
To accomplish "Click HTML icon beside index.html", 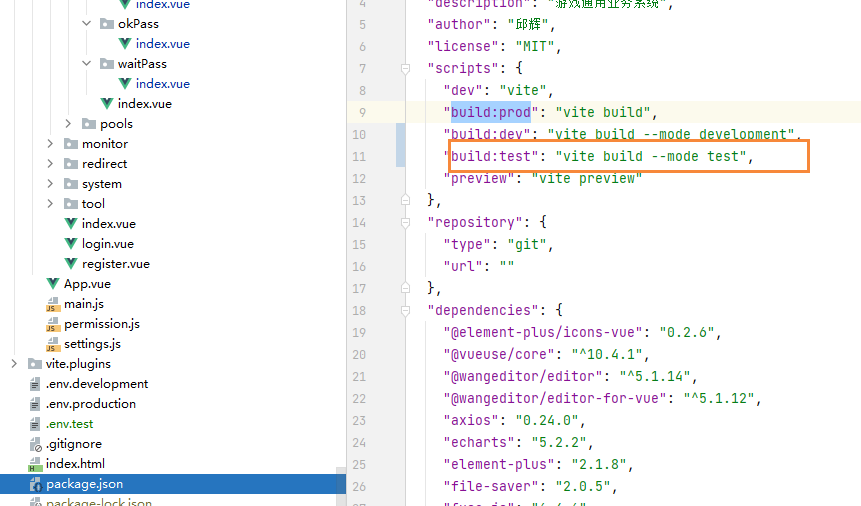I will click(35, 464).
